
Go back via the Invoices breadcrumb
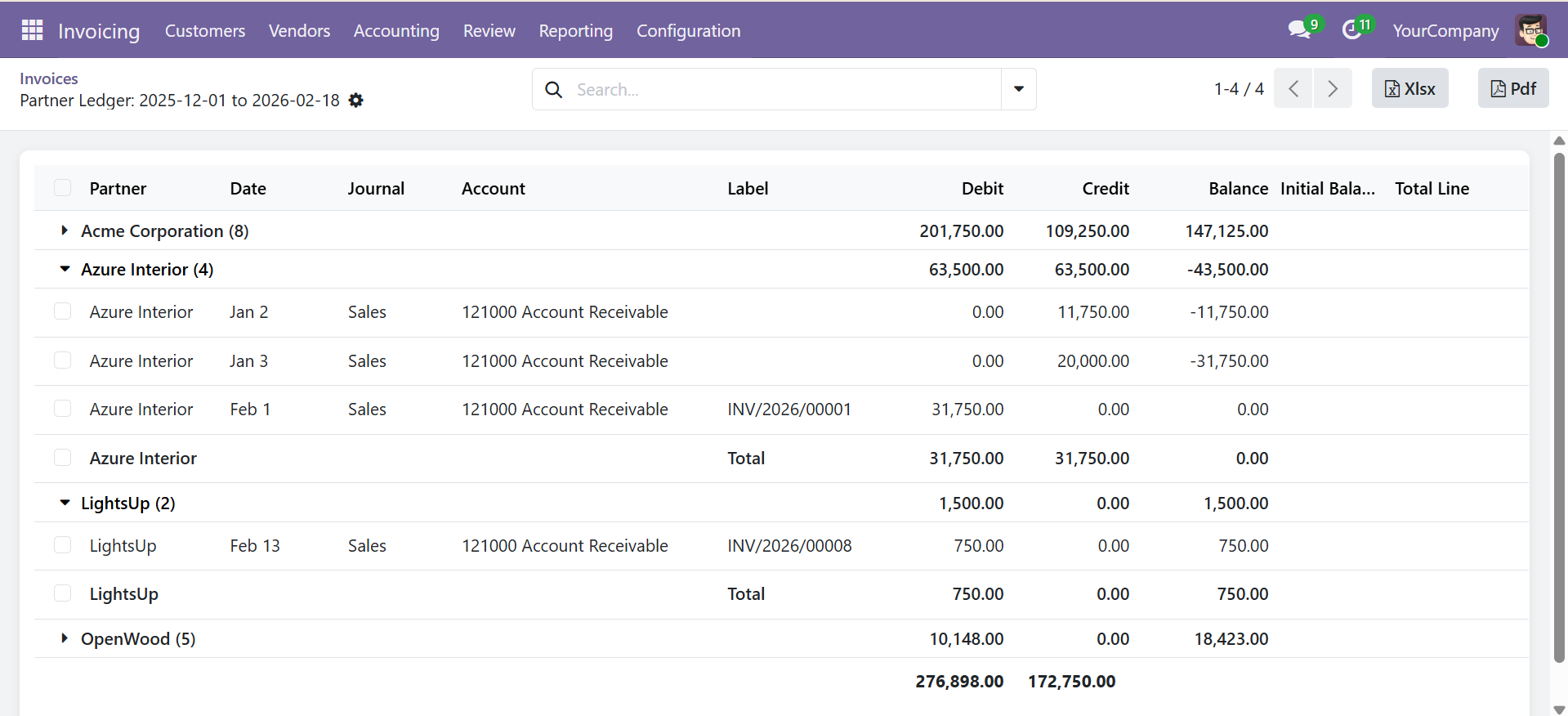pyautogui.click(x=49, y=78)
